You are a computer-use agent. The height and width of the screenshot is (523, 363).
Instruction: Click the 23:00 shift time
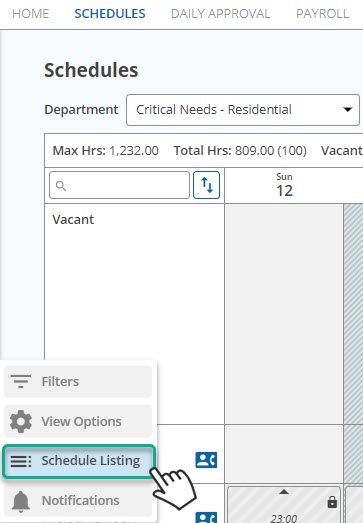tap(284, 518)
